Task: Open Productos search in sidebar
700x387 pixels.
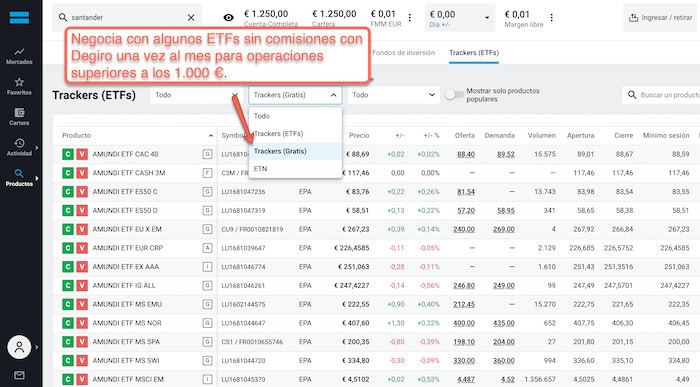Action: click(x=19, y=177)
